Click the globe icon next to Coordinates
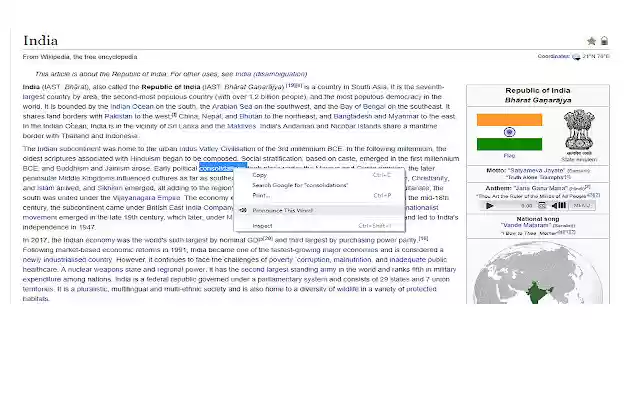The width and height of the screenshot is (640, 400). tap(576, 57)
